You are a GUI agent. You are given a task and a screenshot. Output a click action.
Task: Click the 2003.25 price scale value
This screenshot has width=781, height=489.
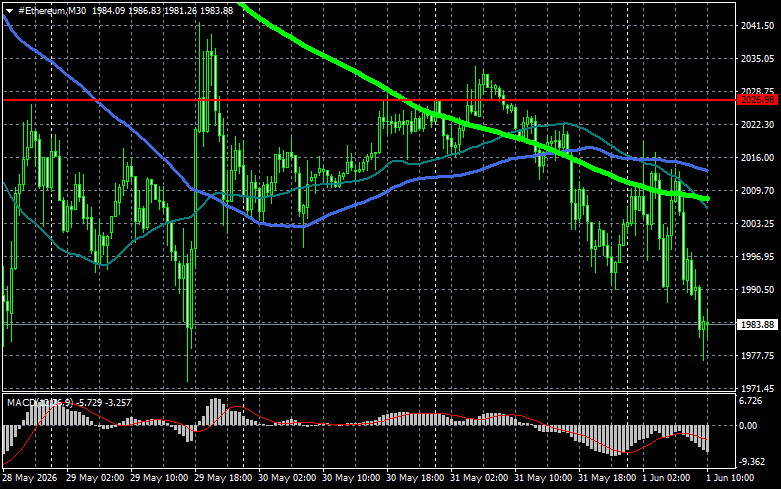coord(758,224)
